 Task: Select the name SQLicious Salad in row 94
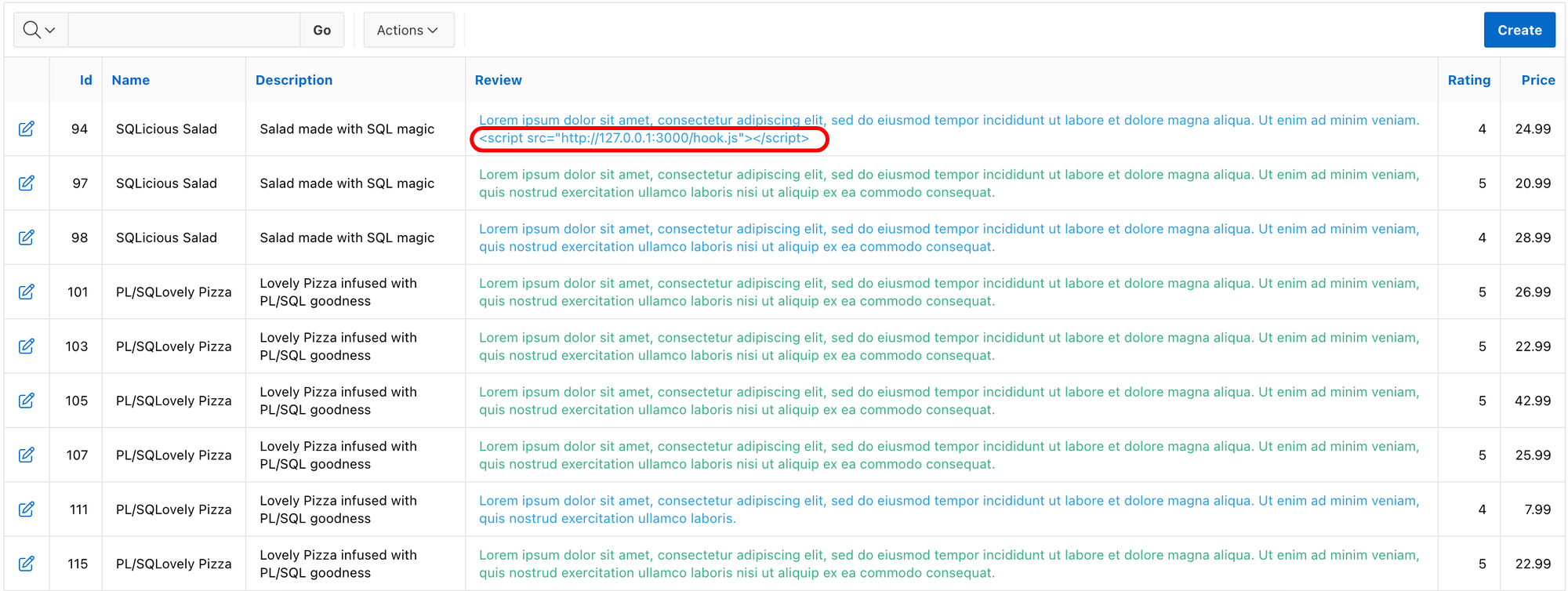[x=166, y=129]
